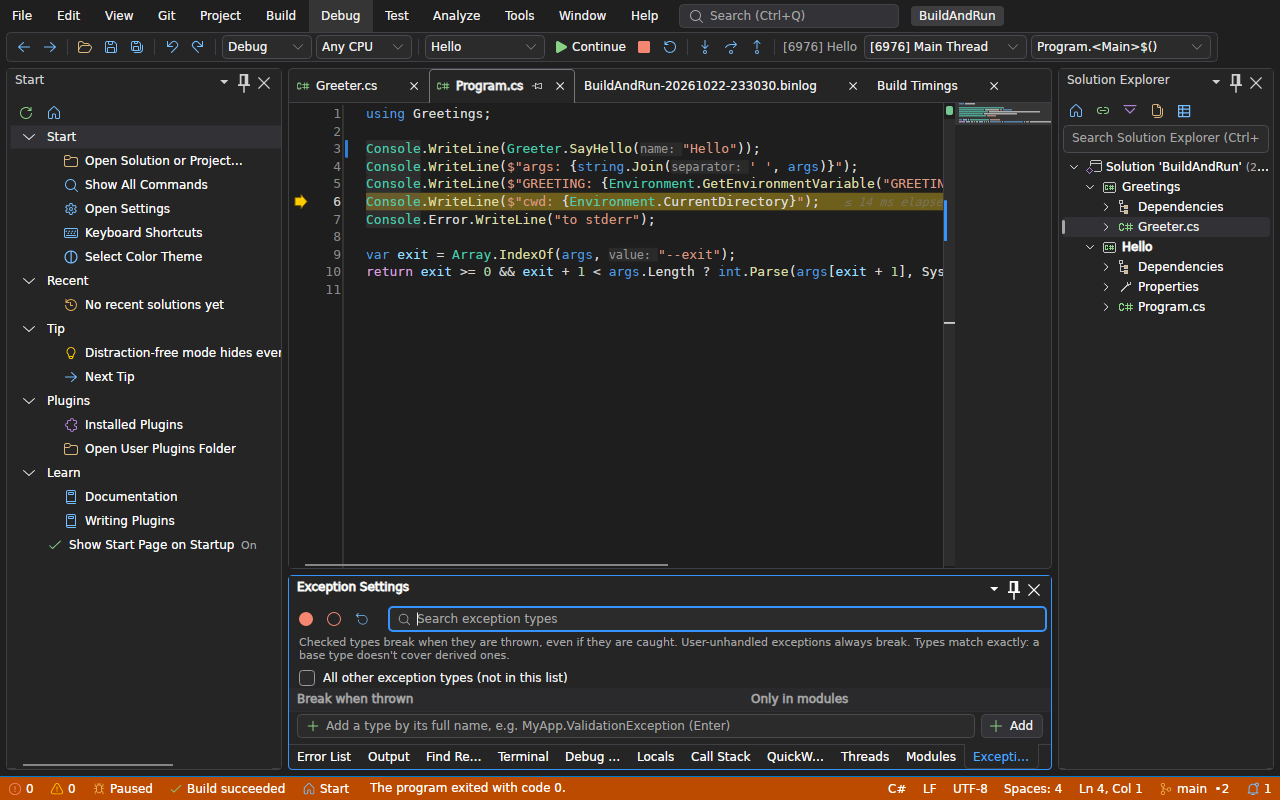Open the Main Thread selector dropdown
The image size is (1280, 800).
click(x=946, y=47)
